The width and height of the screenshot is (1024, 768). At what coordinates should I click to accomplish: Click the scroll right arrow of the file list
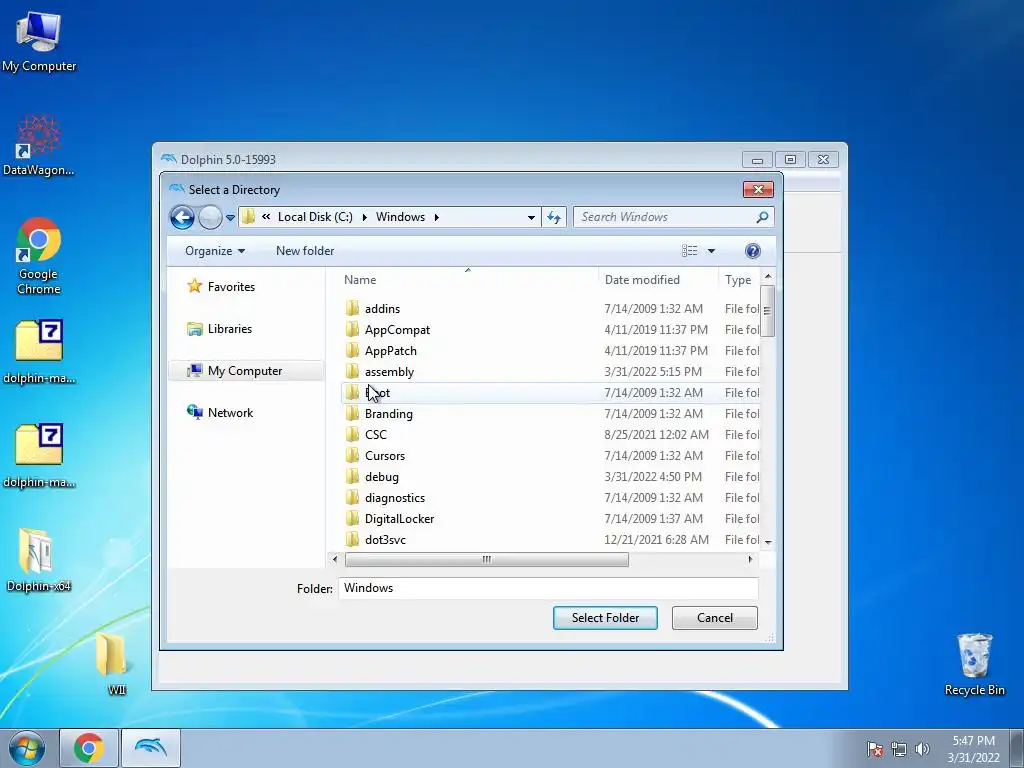(x=750, y=560)
